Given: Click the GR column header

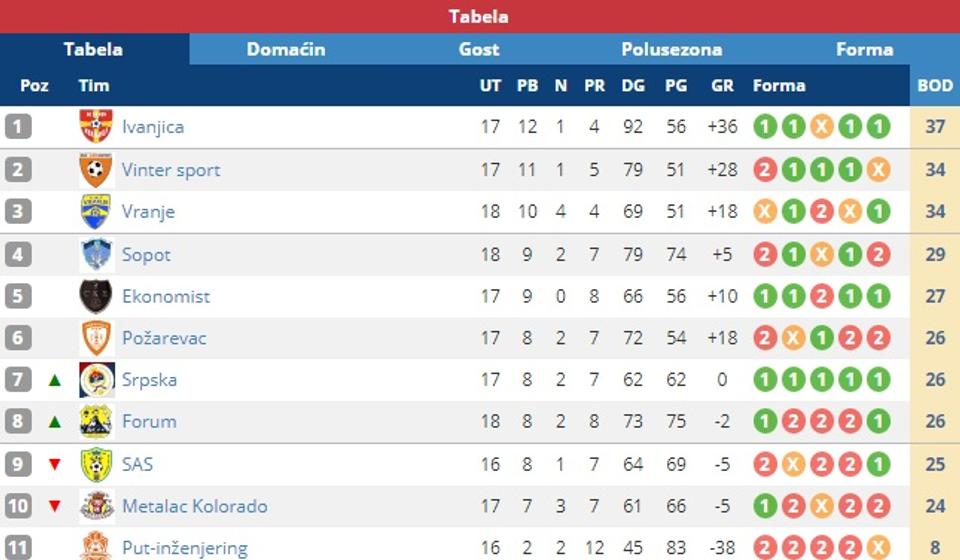Looking at the screenshot, I should tap(722, 86).
